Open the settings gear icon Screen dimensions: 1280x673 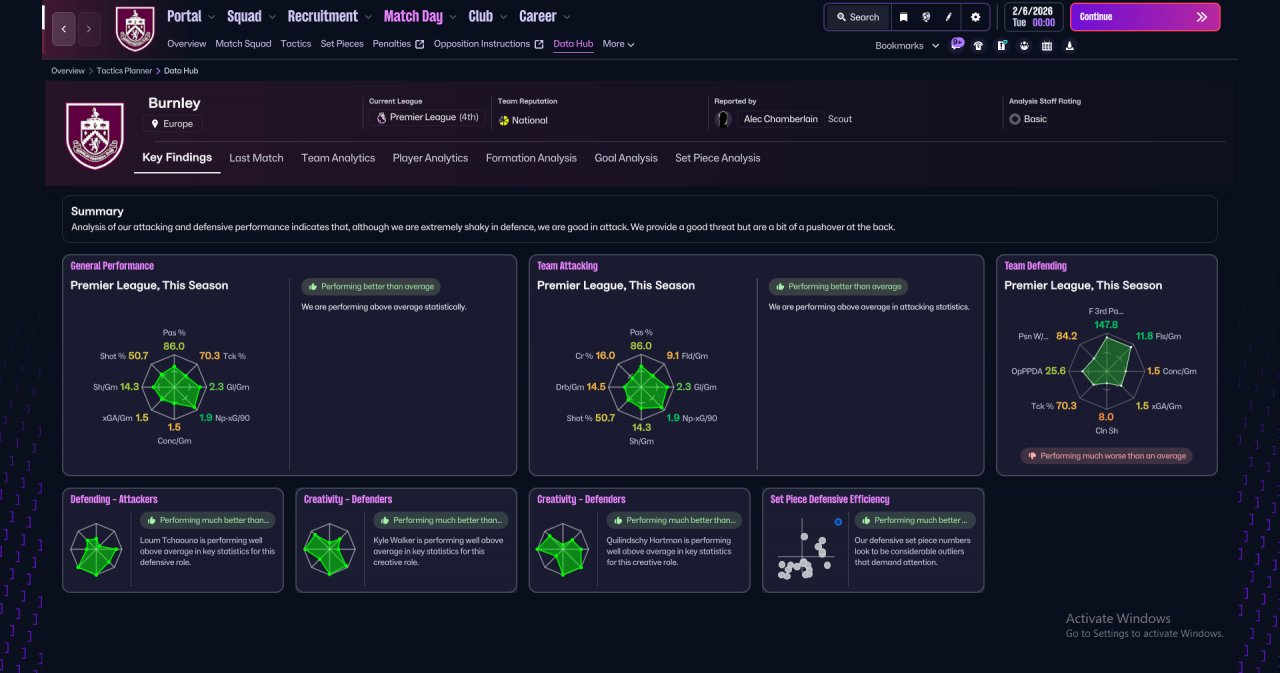tap(976, 17)
